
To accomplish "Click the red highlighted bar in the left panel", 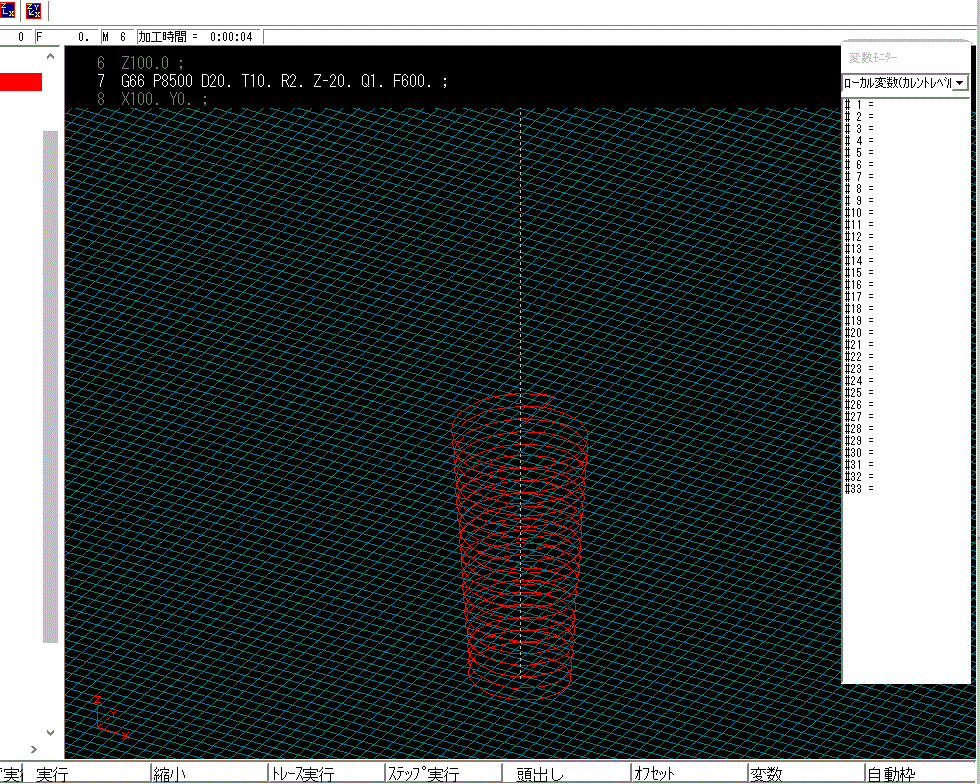I will 21,82.
